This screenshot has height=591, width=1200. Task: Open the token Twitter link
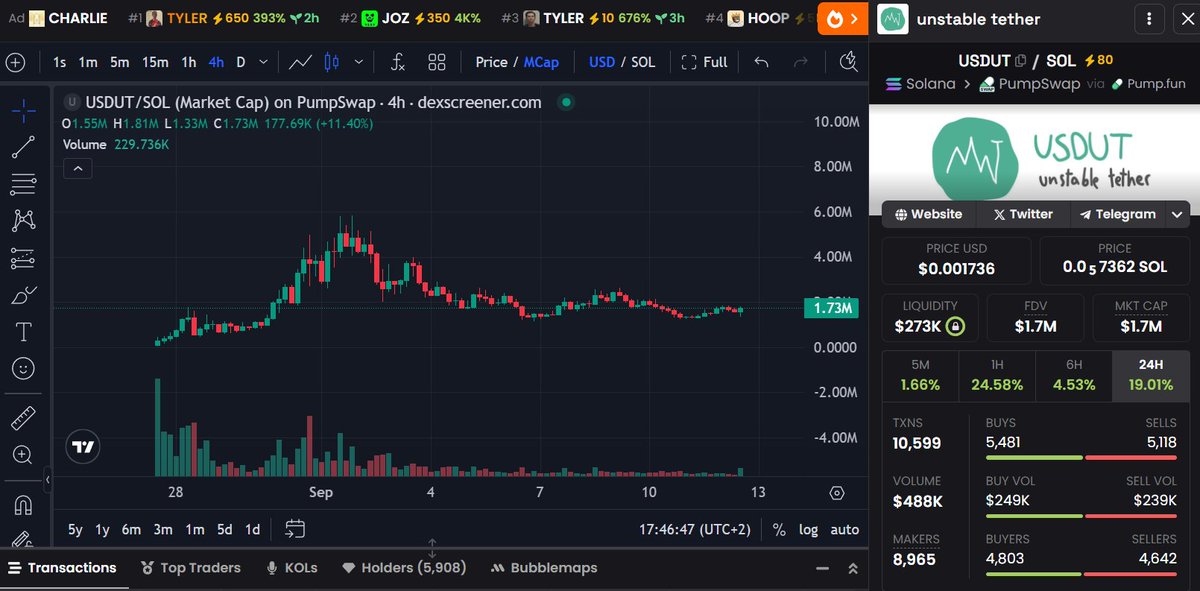(x=1022, y=214)
